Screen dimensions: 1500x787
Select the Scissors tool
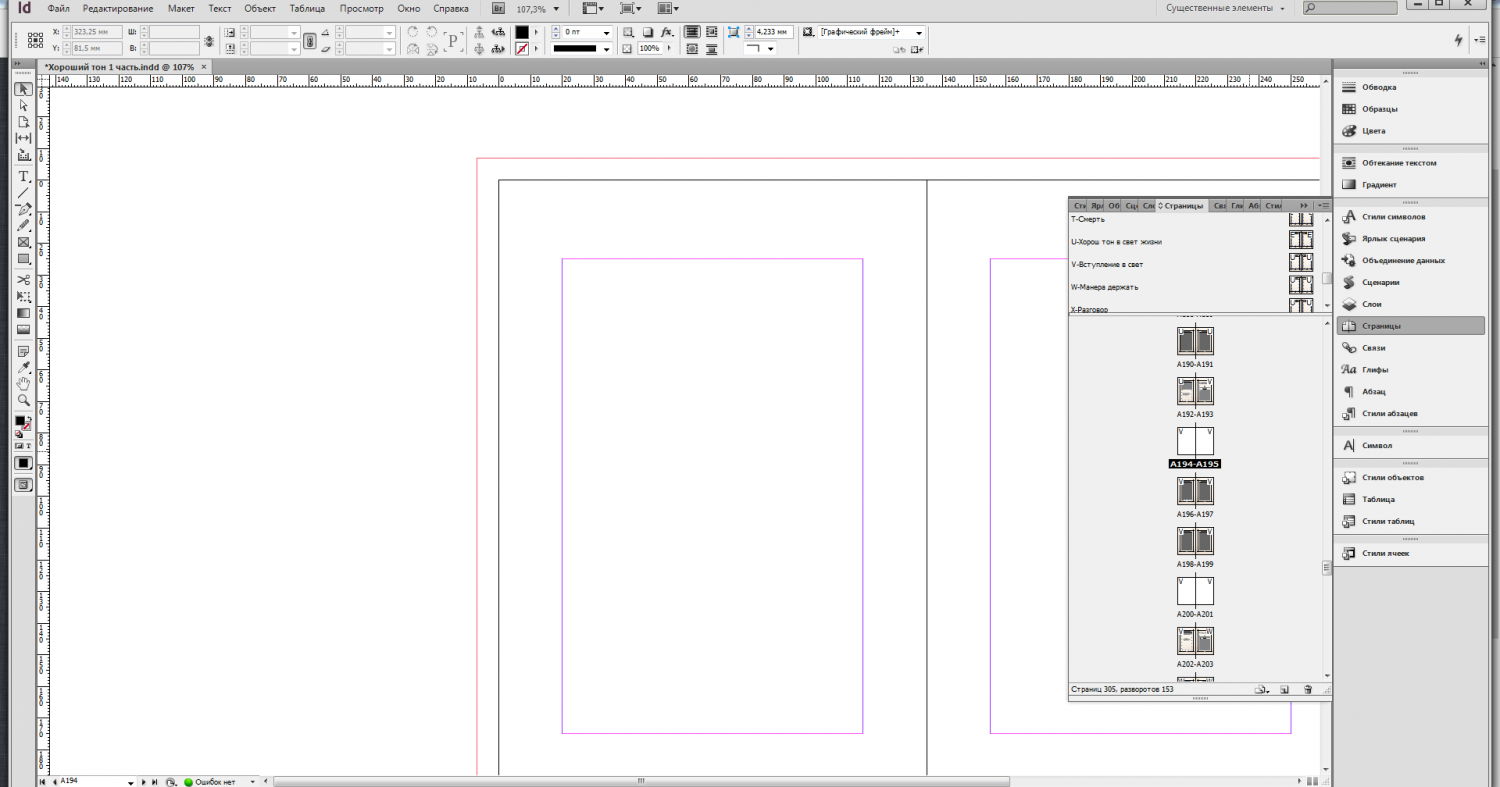pyautogui.click(x=23, y=280)
